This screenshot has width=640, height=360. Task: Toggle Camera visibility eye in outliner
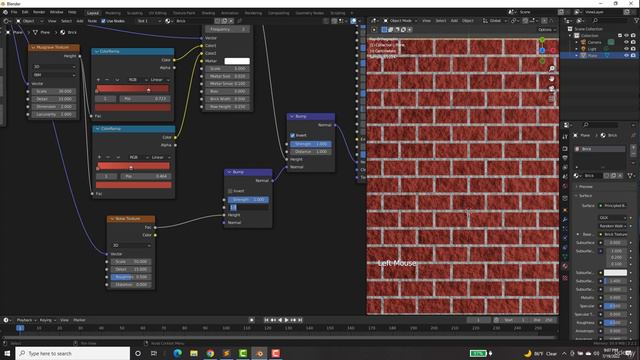pyautogui.click(x=627, y=42)
